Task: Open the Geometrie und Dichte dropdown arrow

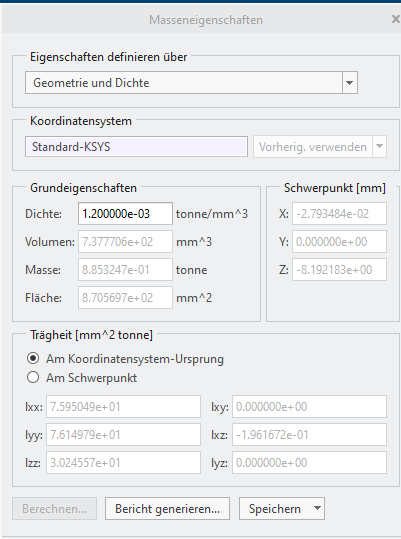Action: [x=349, y=82]
